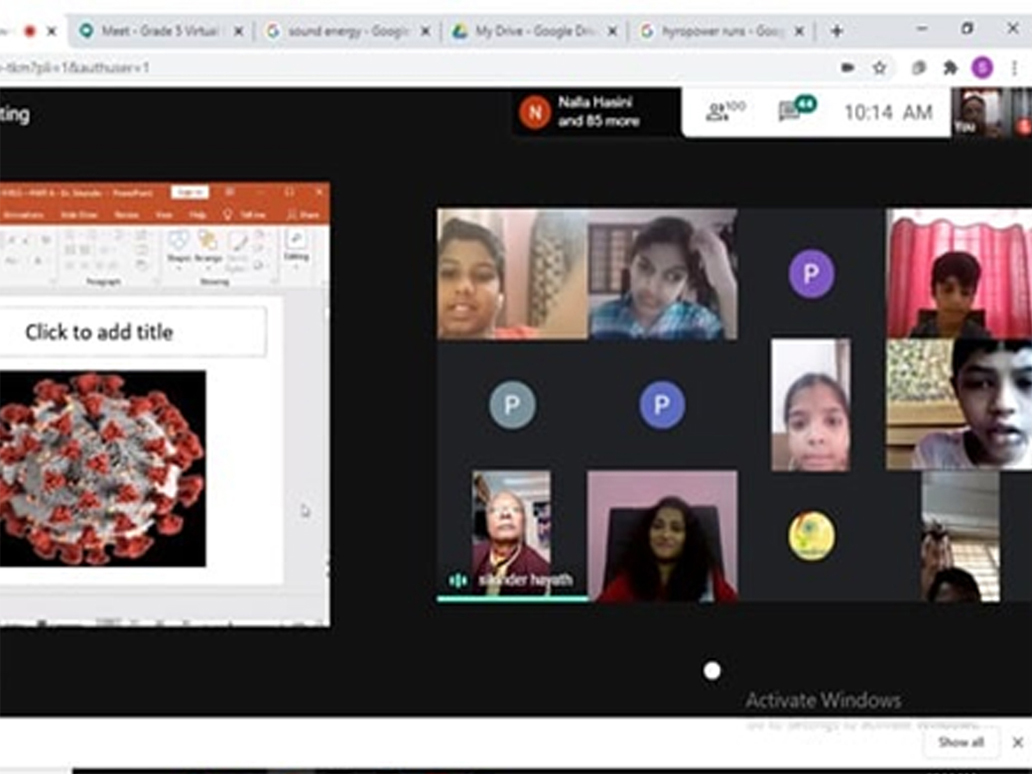Click the camera indicator in address bar
Image resolution: width=1032 pixels, height=774 pixels.
[x=848, y=68]
